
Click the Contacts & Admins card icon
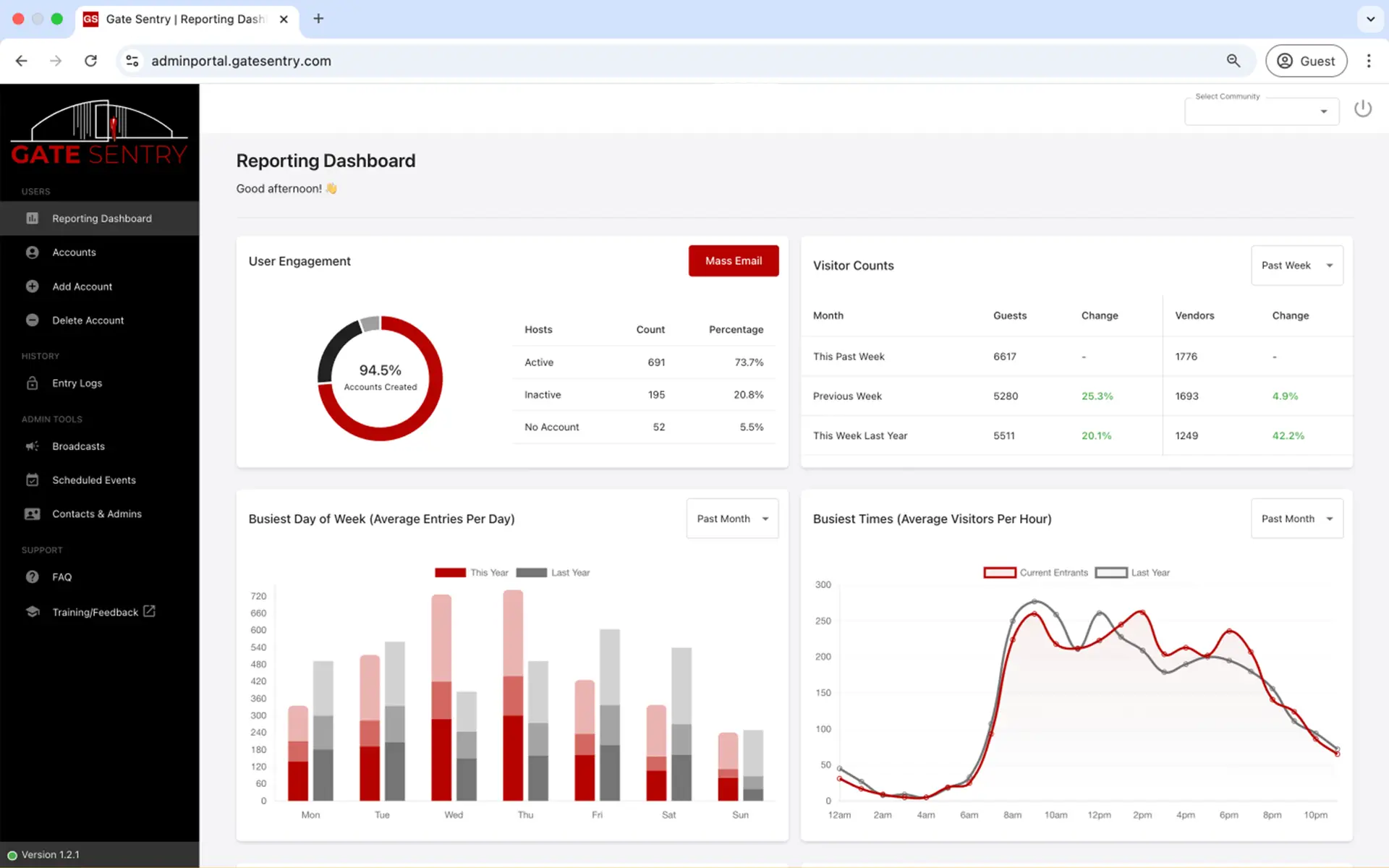click(x=33, y=514)
